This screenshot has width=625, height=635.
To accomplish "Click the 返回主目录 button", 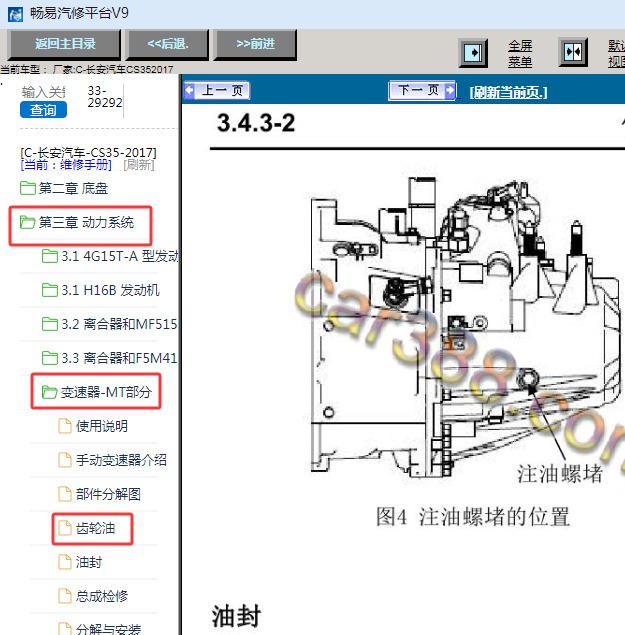I will pyautogui.click(x=65, y=44).
